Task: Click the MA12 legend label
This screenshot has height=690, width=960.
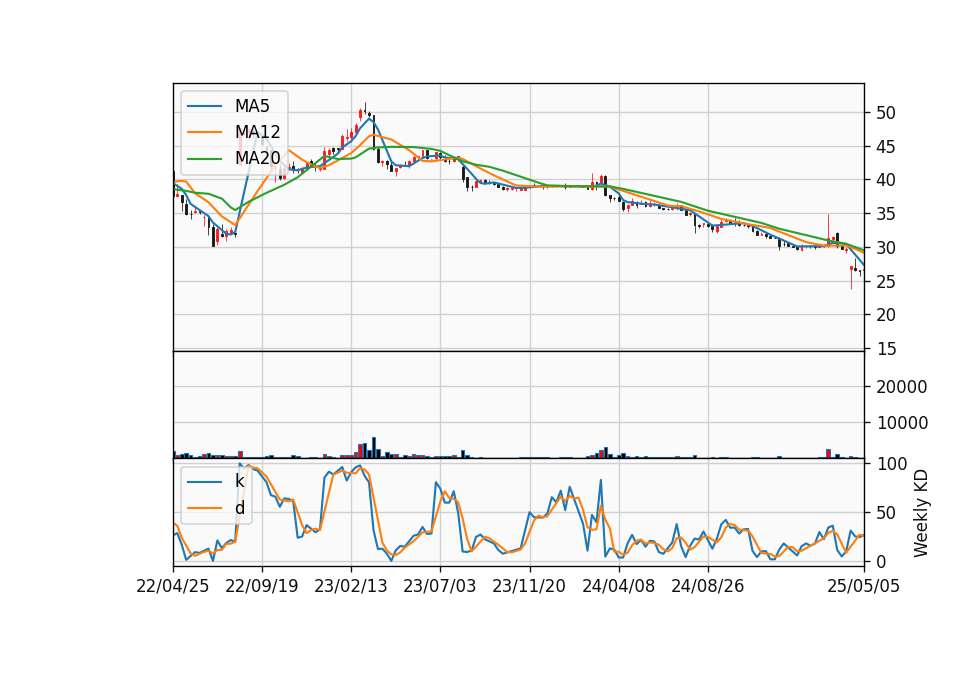Action: pyautogui.click(x=257, y=132)
